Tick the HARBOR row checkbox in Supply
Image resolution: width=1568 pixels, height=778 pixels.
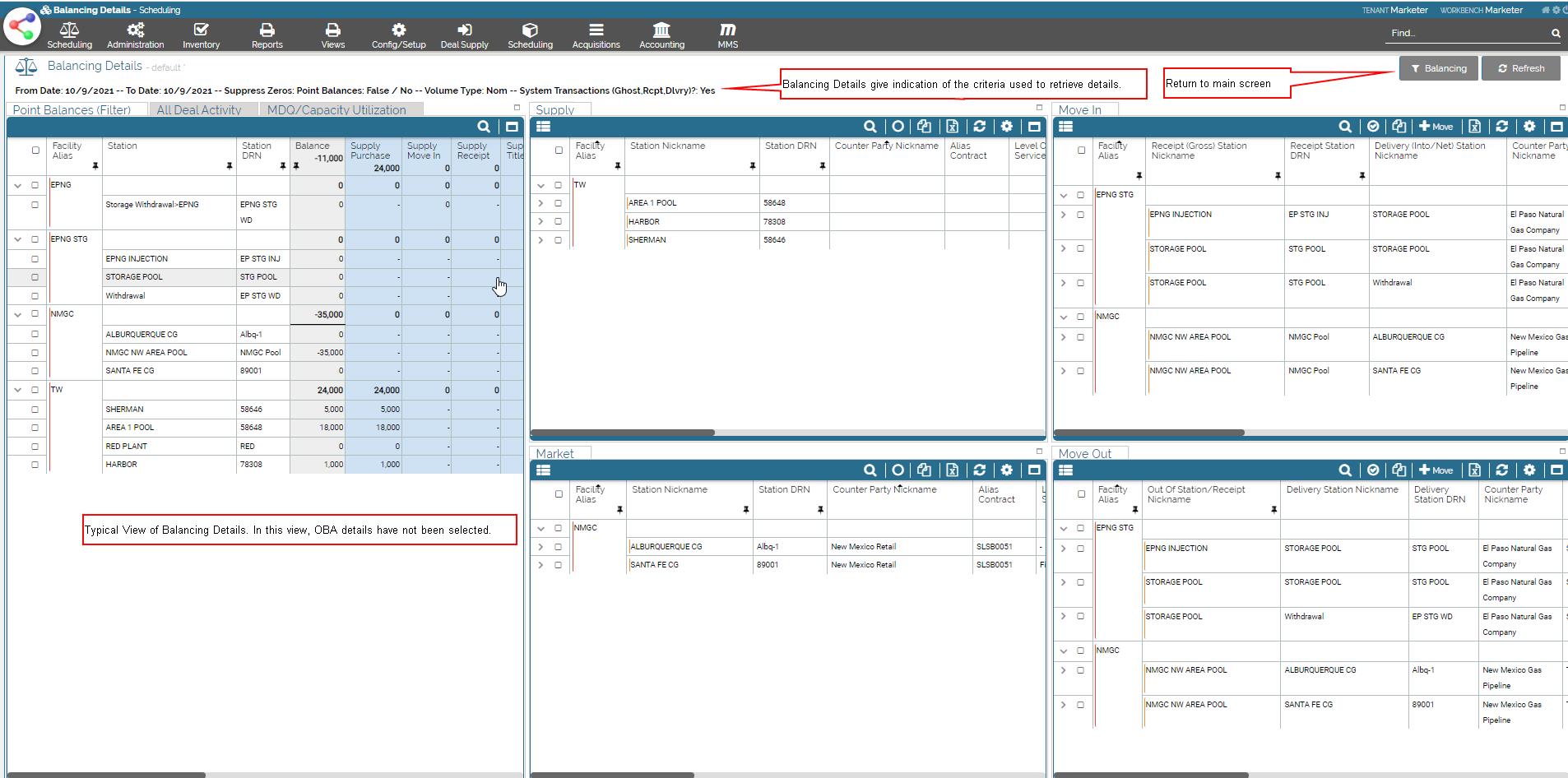click(558, 221)
